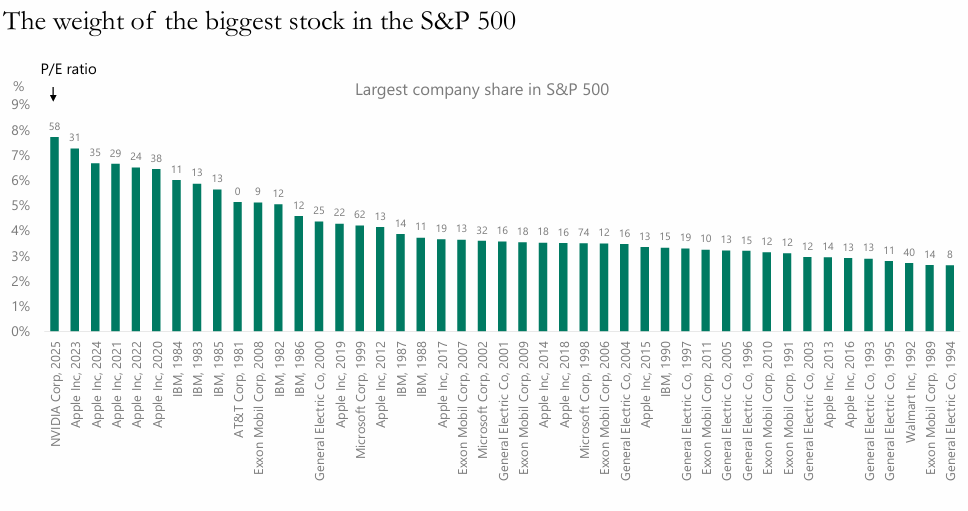Click the AT&T Corp, 1981 bar
968x511 pixels.
coord(238,267)
